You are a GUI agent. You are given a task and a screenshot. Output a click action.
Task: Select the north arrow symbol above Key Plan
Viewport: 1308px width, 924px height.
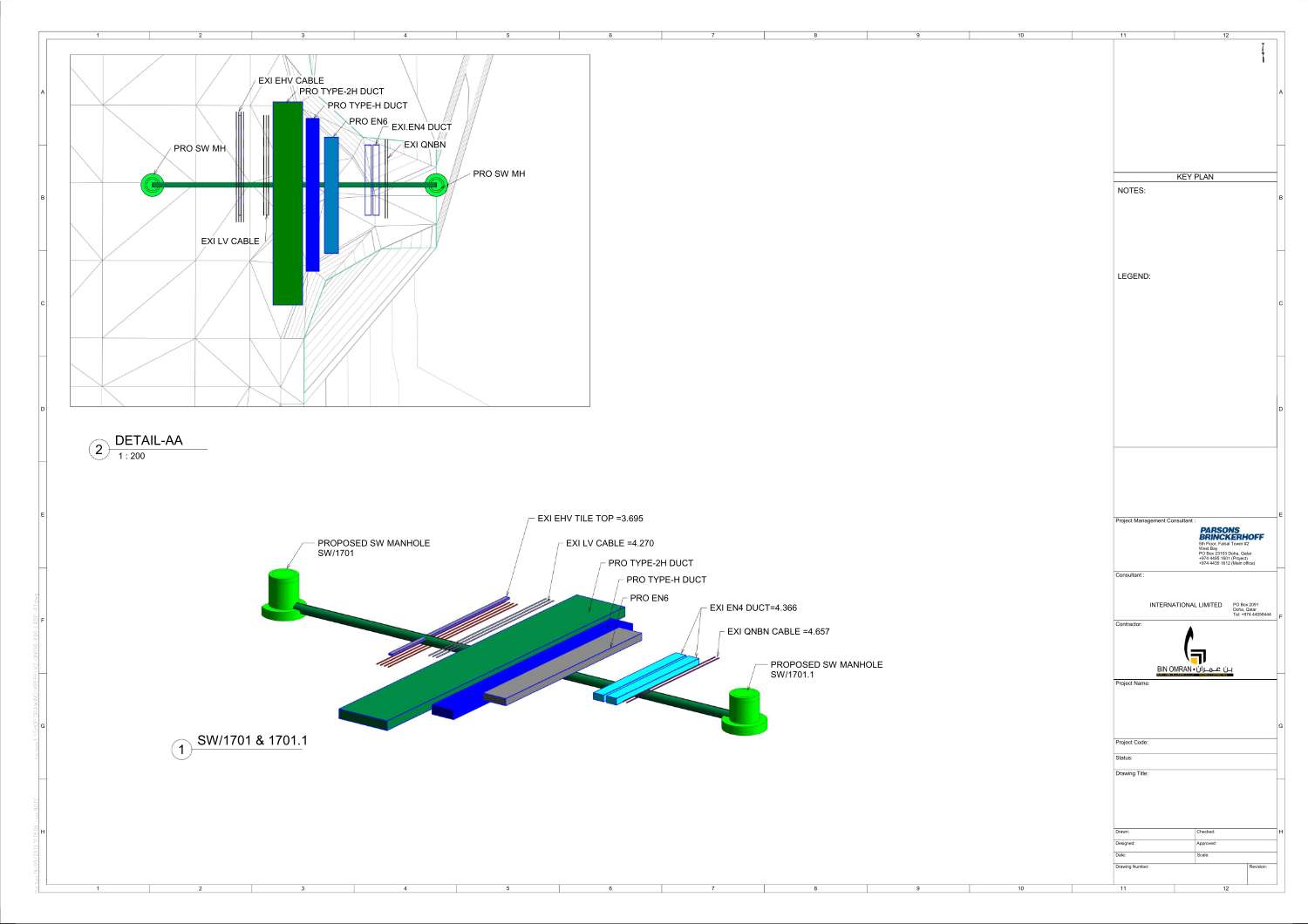tap(1261, 52)
